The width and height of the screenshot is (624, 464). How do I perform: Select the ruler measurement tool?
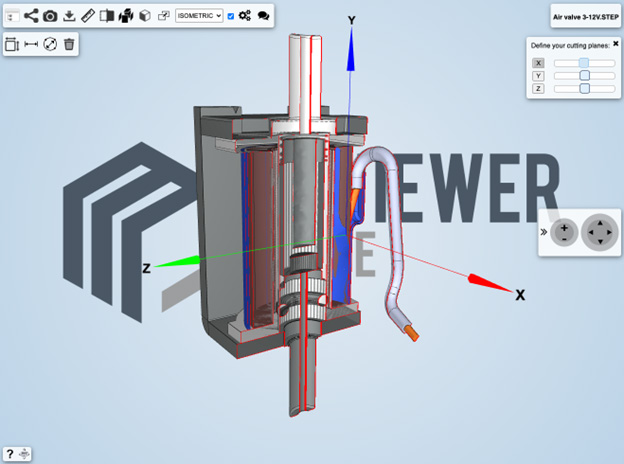point(88,16)
